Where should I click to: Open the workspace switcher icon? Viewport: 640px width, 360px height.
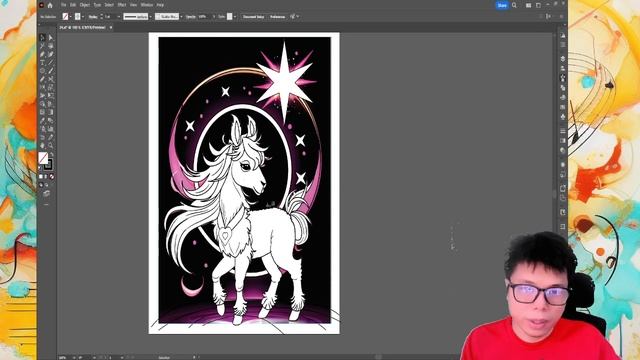[538, 5]
